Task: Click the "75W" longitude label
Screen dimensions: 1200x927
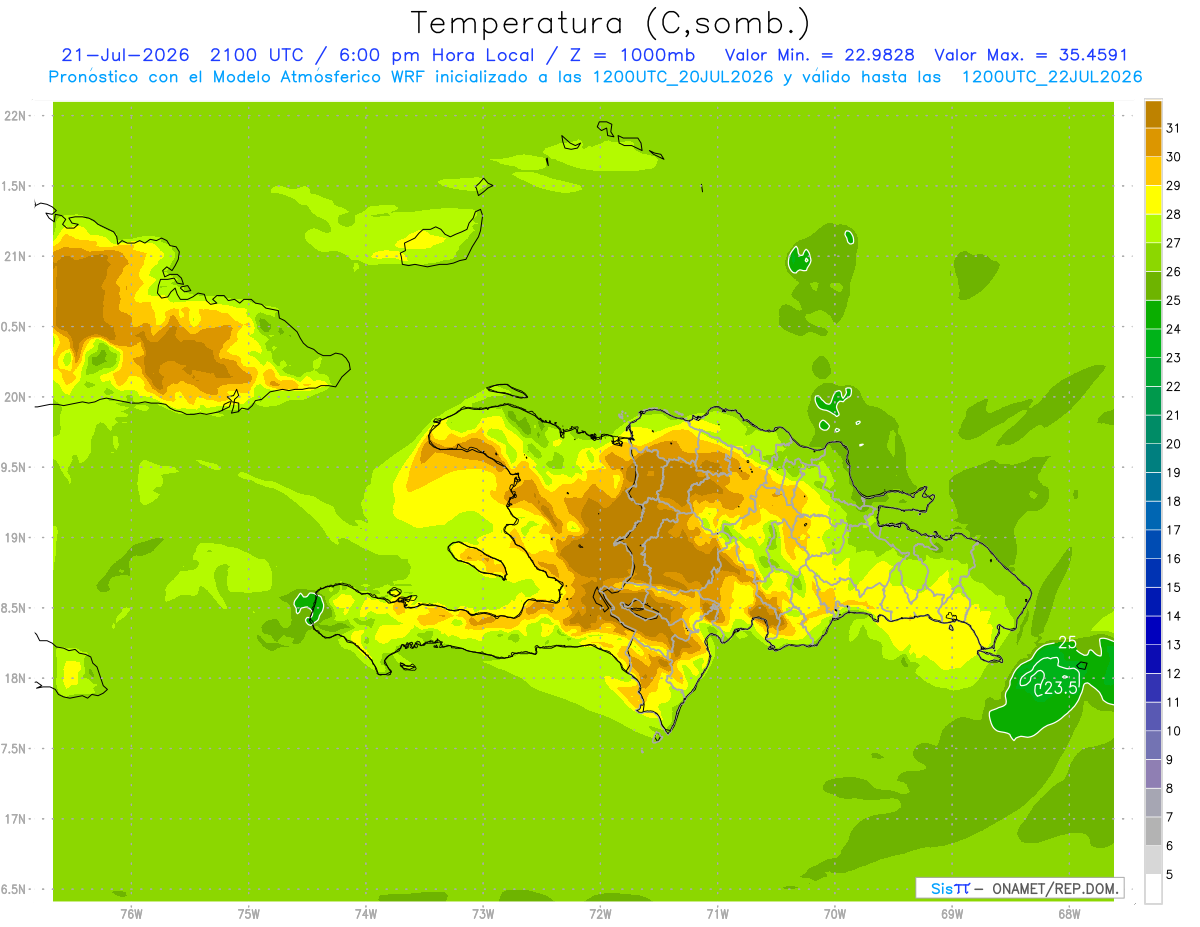Action: (249, 913)
